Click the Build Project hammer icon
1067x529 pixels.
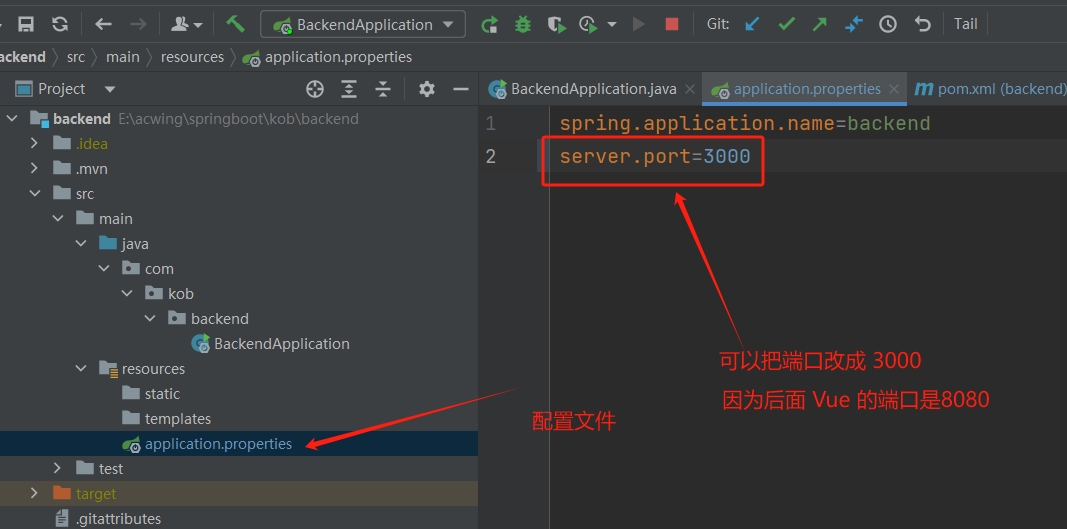235,24
